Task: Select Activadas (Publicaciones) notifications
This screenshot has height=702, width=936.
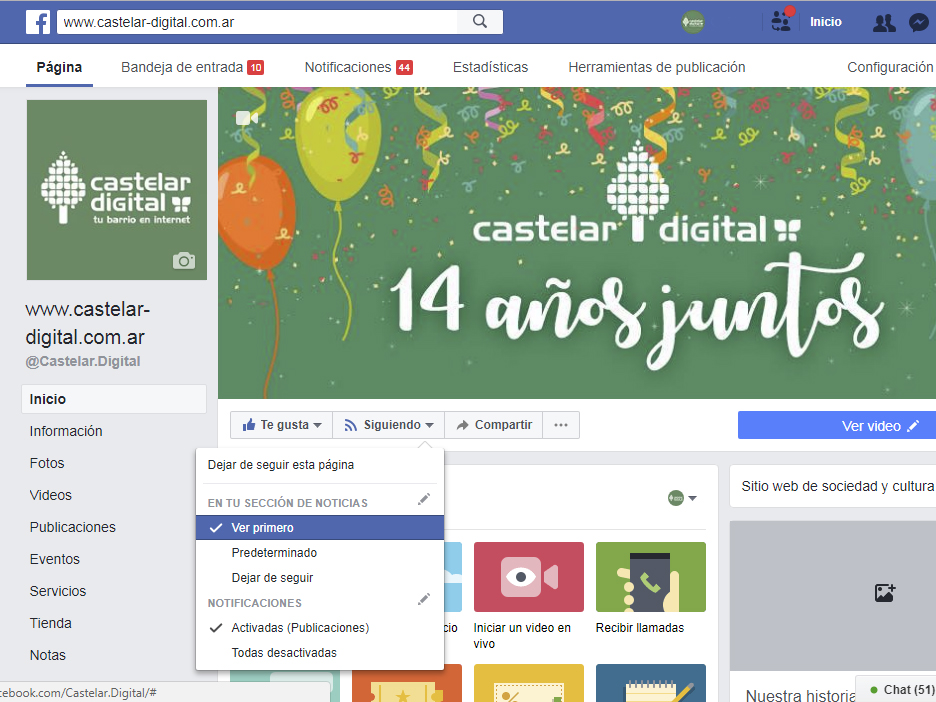Action: click(320, 628)
